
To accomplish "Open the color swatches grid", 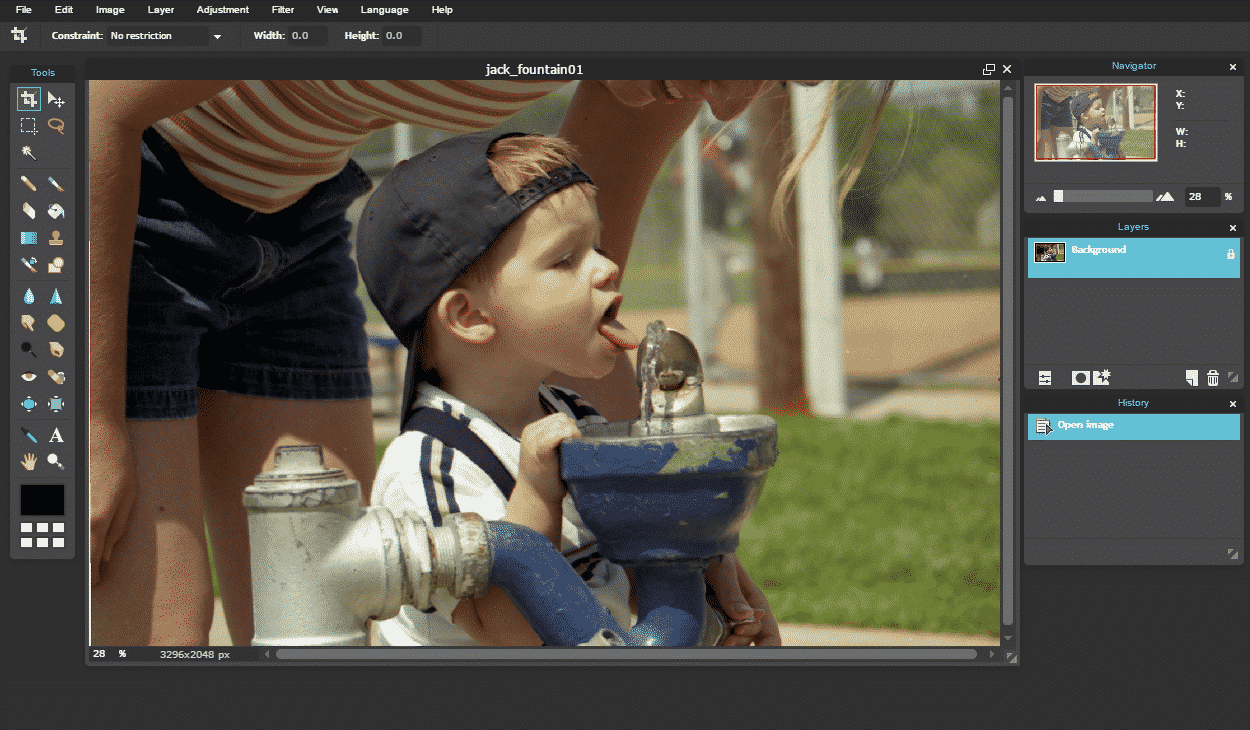I will pyautogui.click(x=42, y=534).
